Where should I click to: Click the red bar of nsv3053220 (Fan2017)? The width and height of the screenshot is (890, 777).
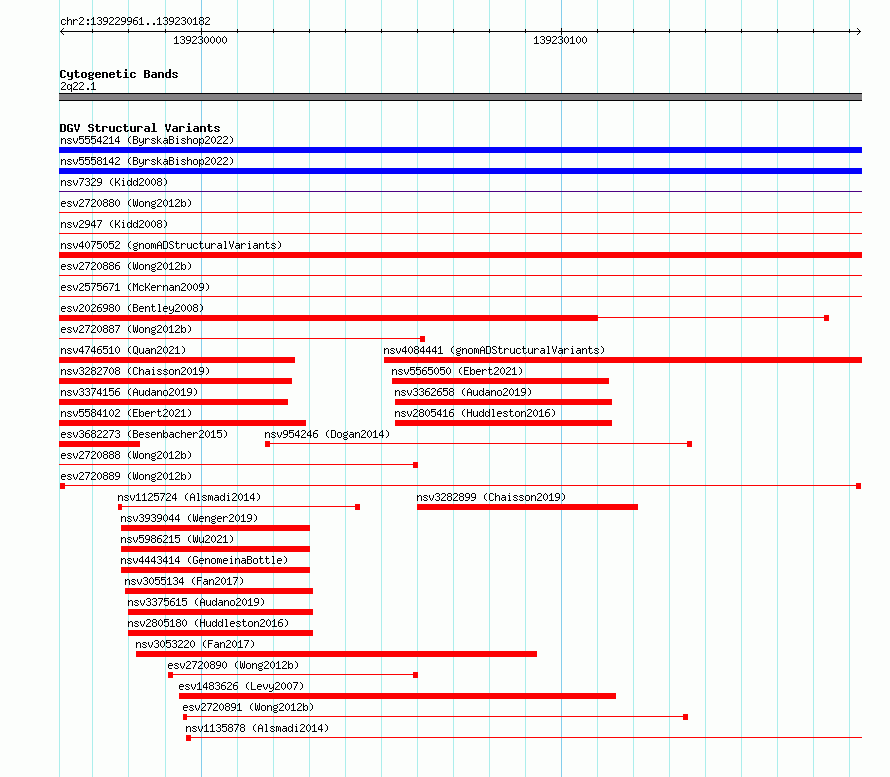tap(336, 654)
